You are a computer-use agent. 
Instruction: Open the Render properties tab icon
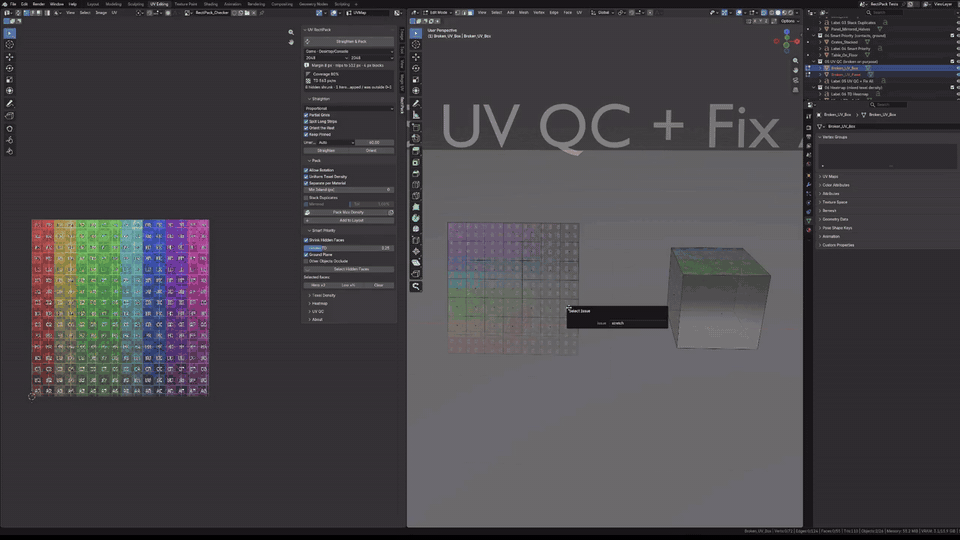point(809,127)
